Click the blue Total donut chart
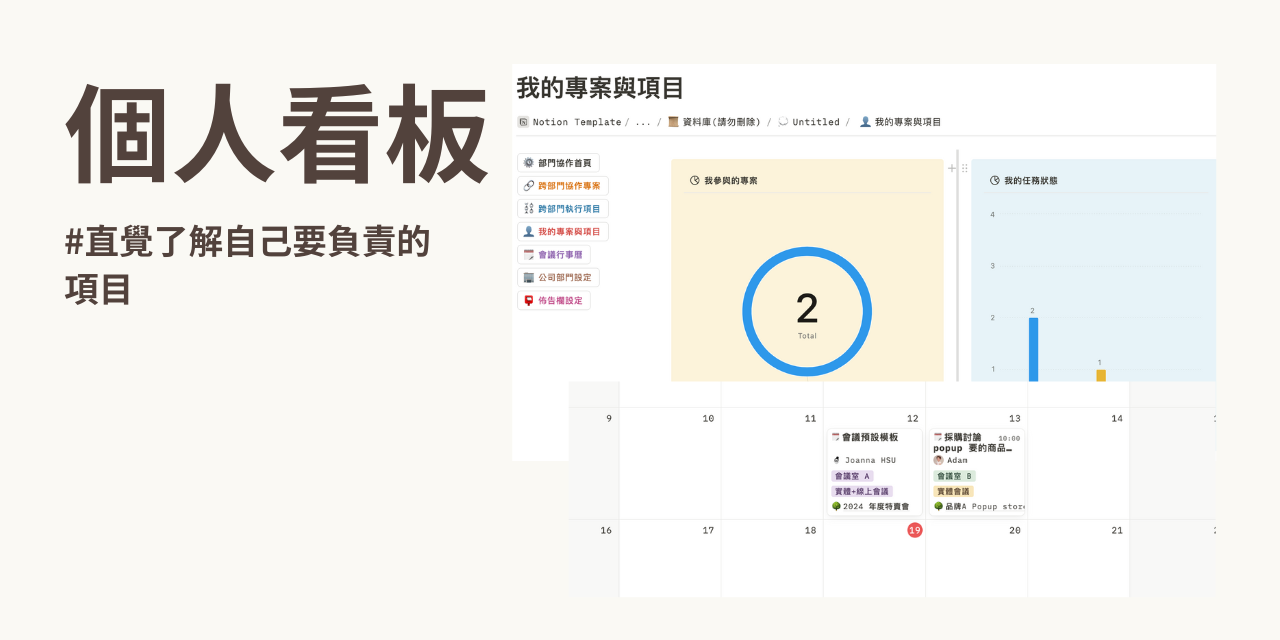Viewport: 1280px width, 640px height. tap(806, 311)
